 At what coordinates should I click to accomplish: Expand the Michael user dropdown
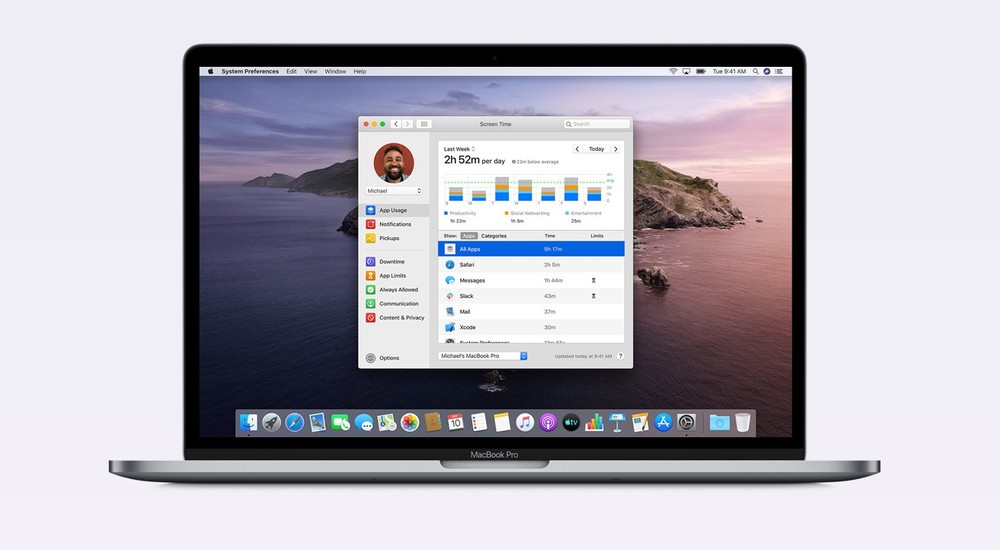[x=395, y=190]
